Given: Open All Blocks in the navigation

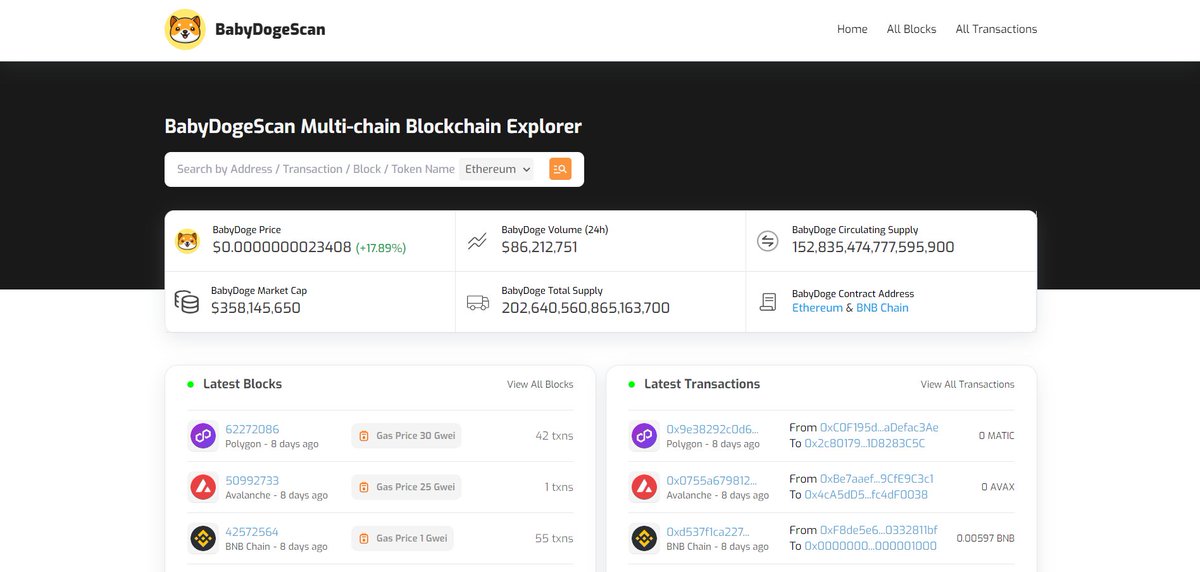Looking at the screenshot, I should [912, 29].
